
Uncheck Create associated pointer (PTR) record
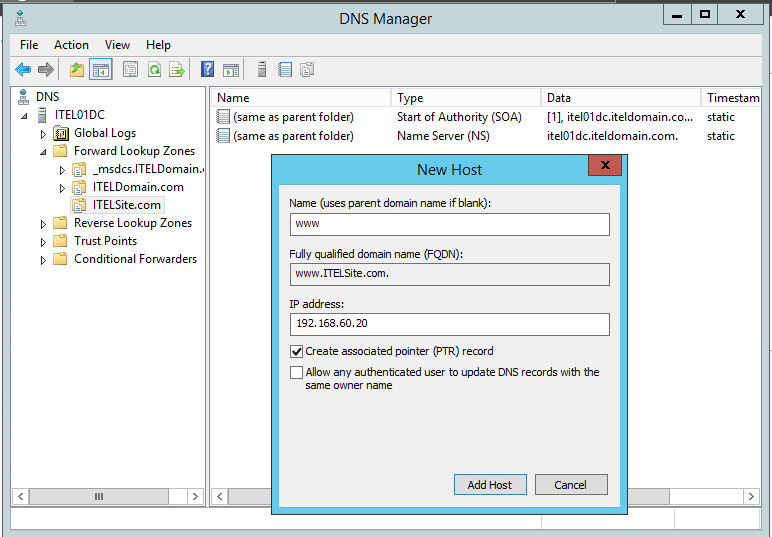[296, 351]
